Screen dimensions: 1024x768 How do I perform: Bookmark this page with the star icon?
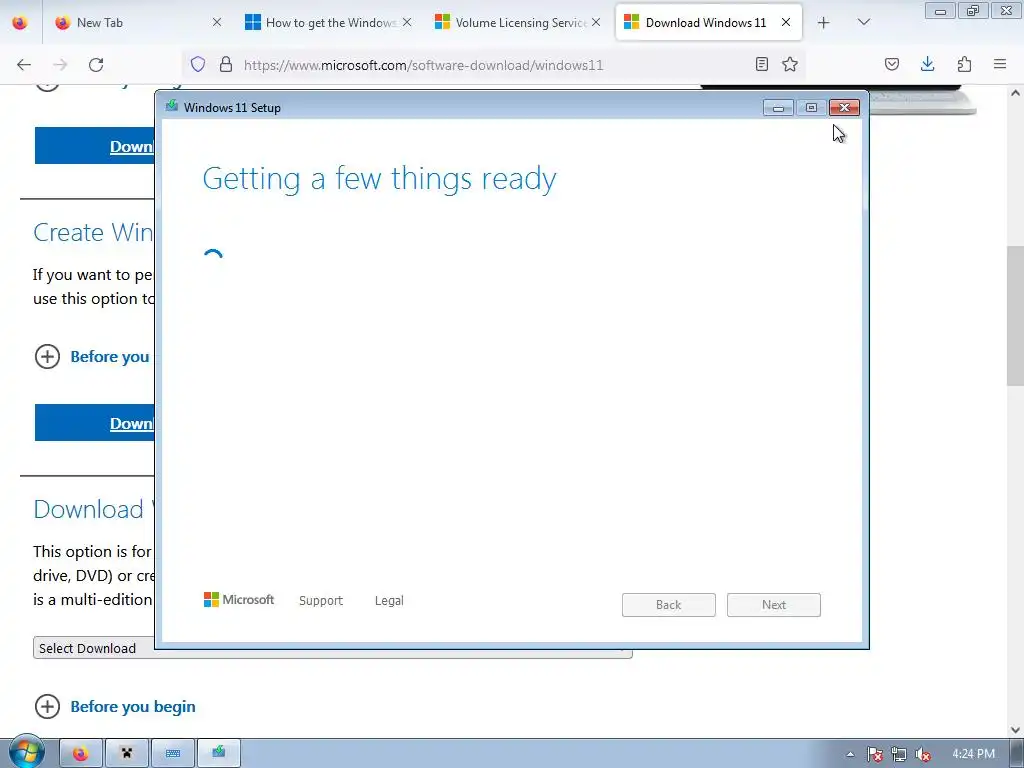pos(790,64)
